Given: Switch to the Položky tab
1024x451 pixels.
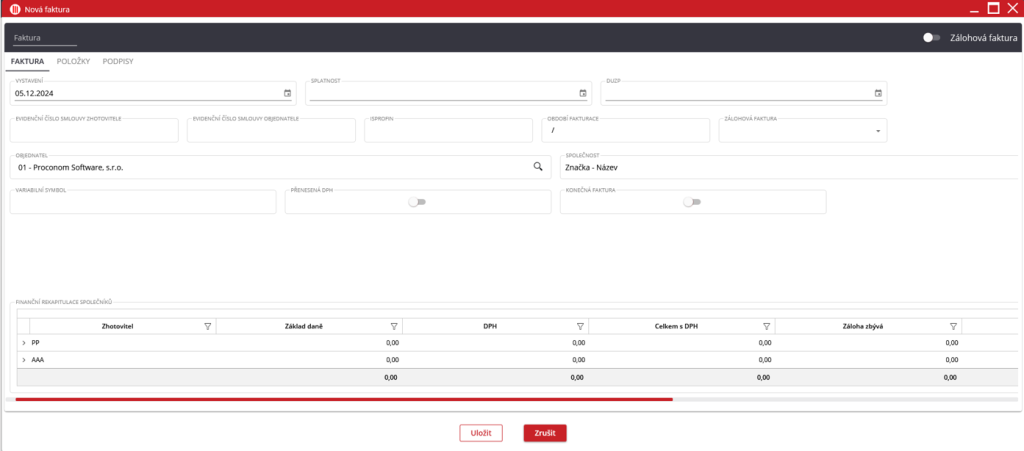Looking at the screenshot, I should click(x=73, y=61).
